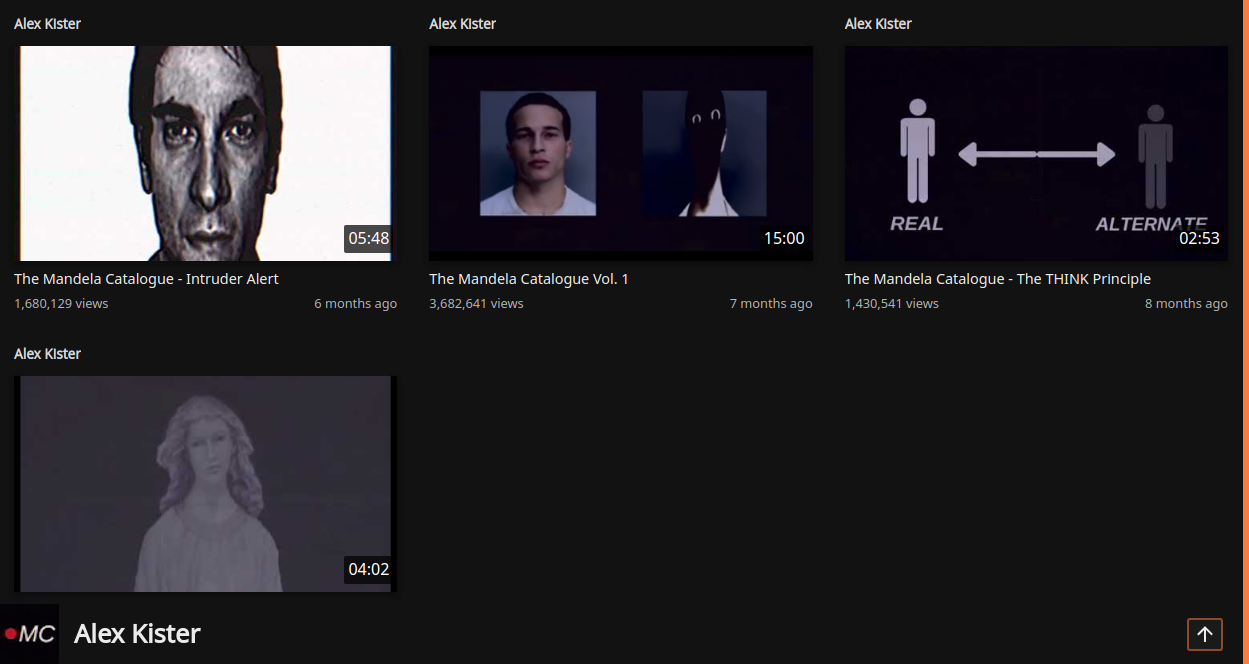Click the '3,682,641 views' text
The height and width of the screenshot is (664, 1249).
(476, 303)
